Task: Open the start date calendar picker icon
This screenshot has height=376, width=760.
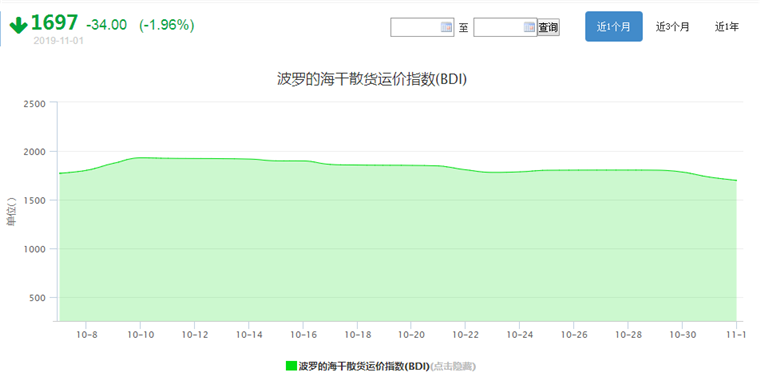Action: point(446,27)
